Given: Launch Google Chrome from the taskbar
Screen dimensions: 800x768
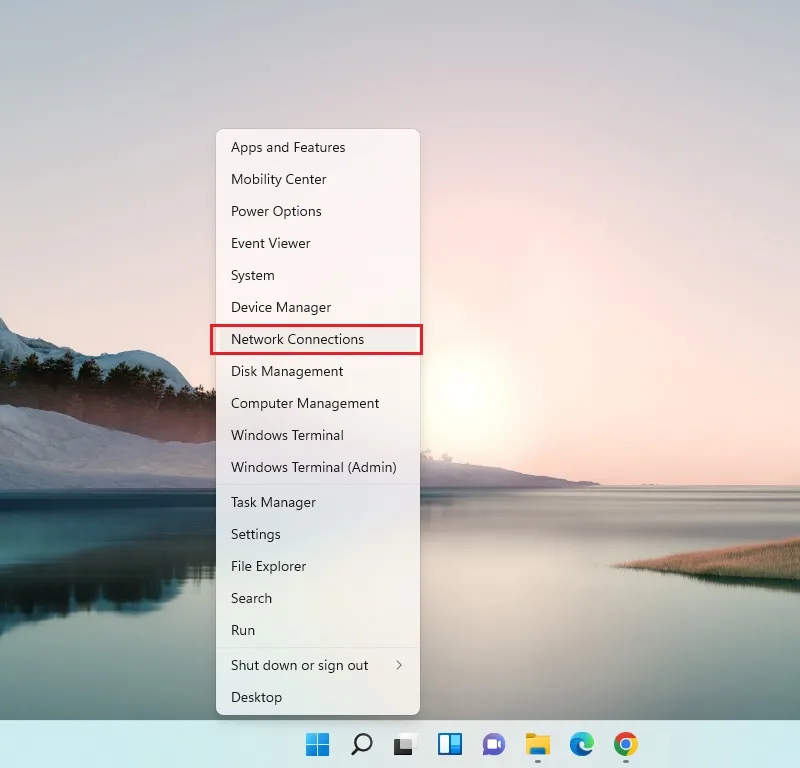Looking at the screenshot, I should (626, 745).
